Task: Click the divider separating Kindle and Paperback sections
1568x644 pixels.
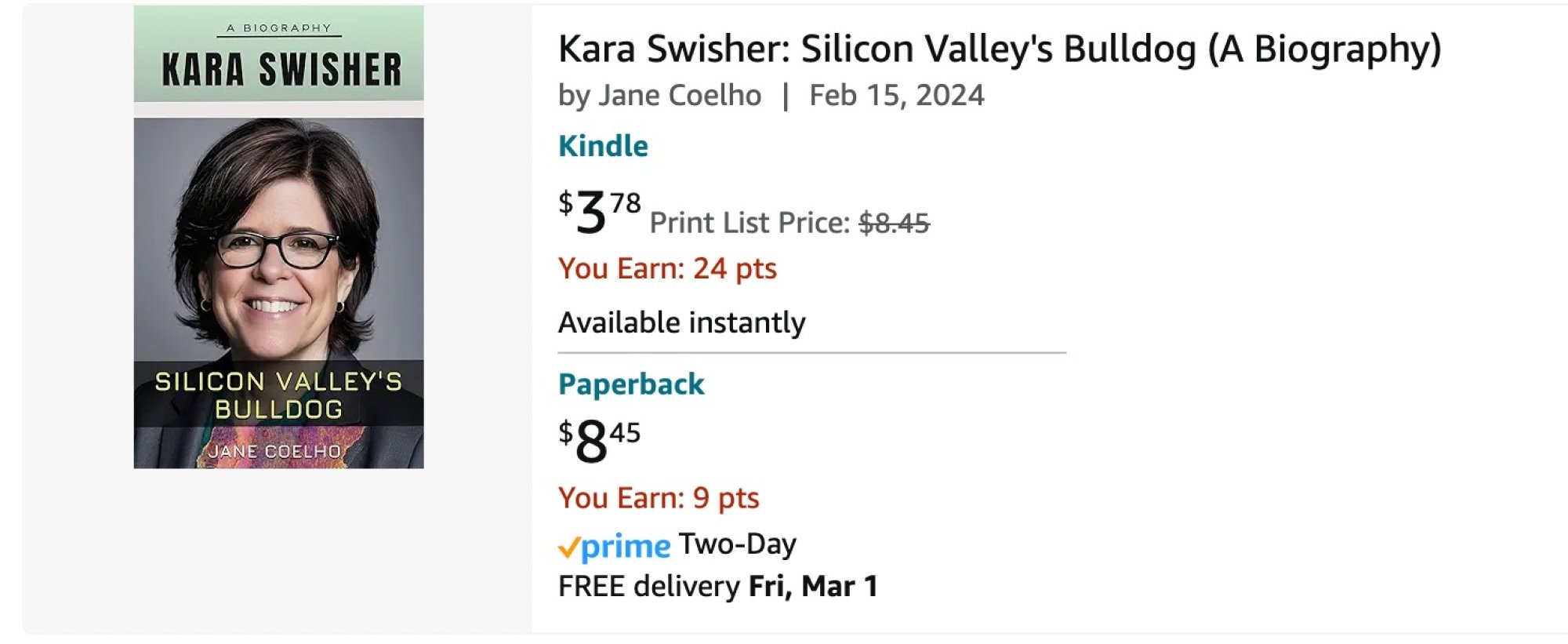Action: 811,354
